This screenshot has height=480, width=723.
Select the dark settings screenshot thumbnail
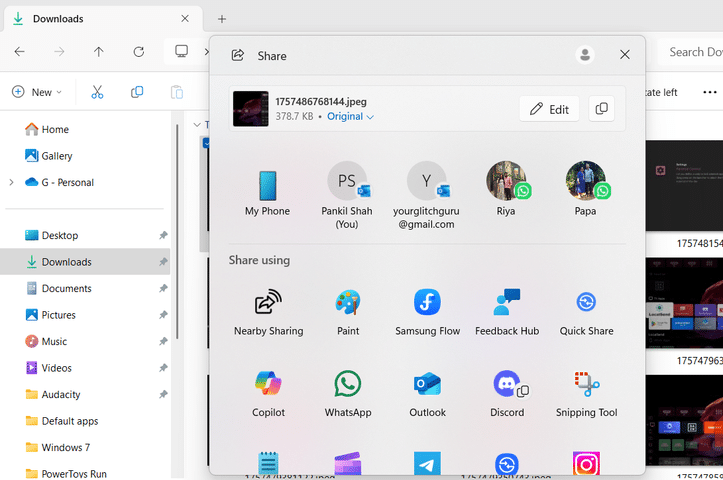coord(684,185)
